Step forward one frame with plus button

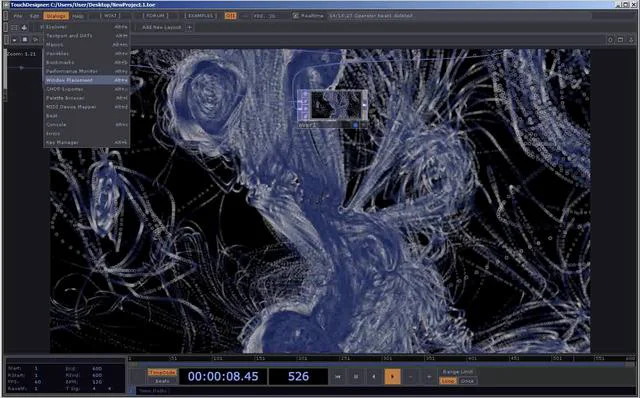[429, 376]
